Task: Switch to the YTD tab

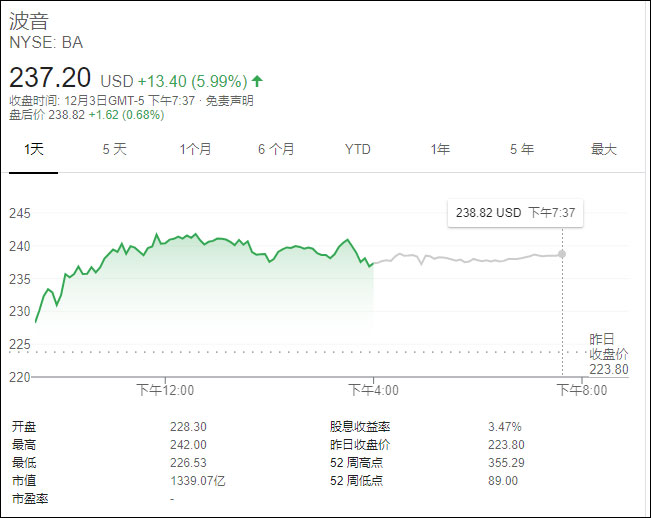Action: tap(357, 149)
